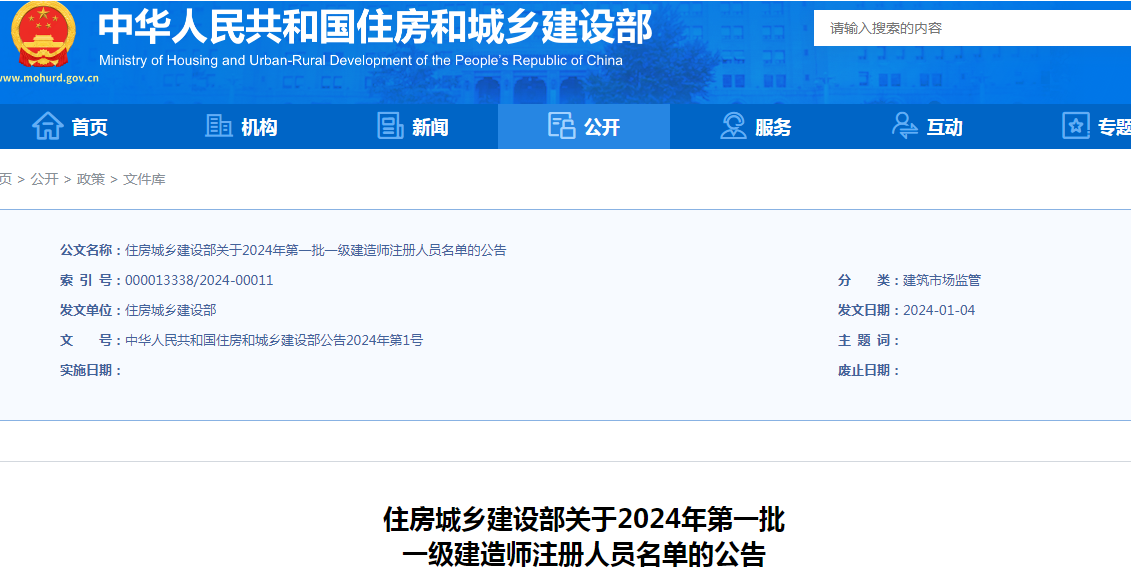Click the www.mohurd.gov.cn site address
Image resolution: width=1131 pixels, height=574 pixels.
[49, 78]
